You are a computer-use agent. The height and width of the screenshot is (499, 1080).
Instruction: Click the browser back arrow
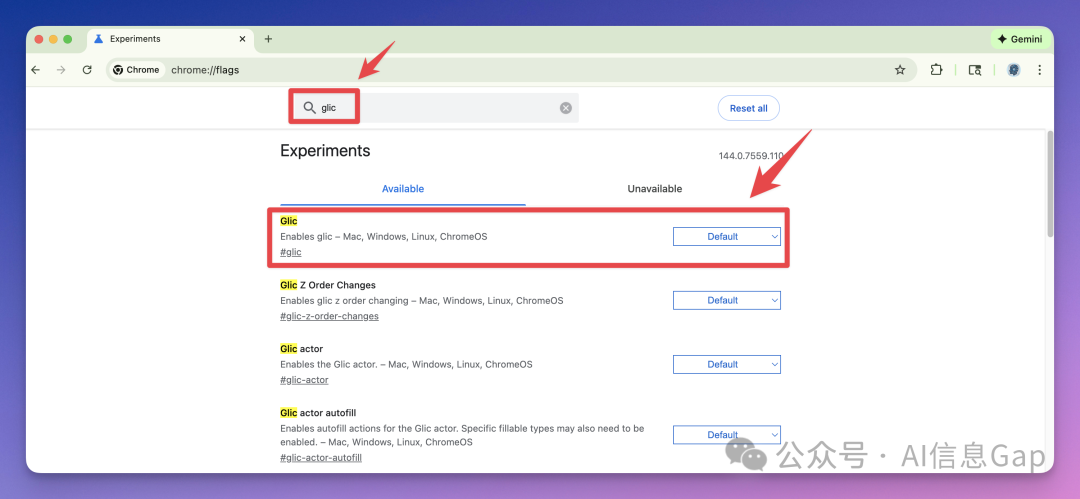click(x=36, y=70)
